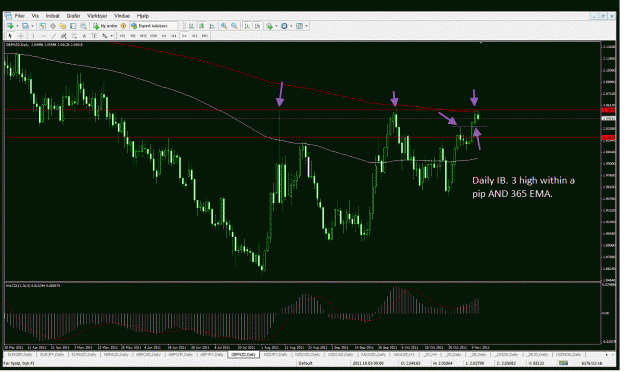Select the equidistant channel tool

(63, 36)
